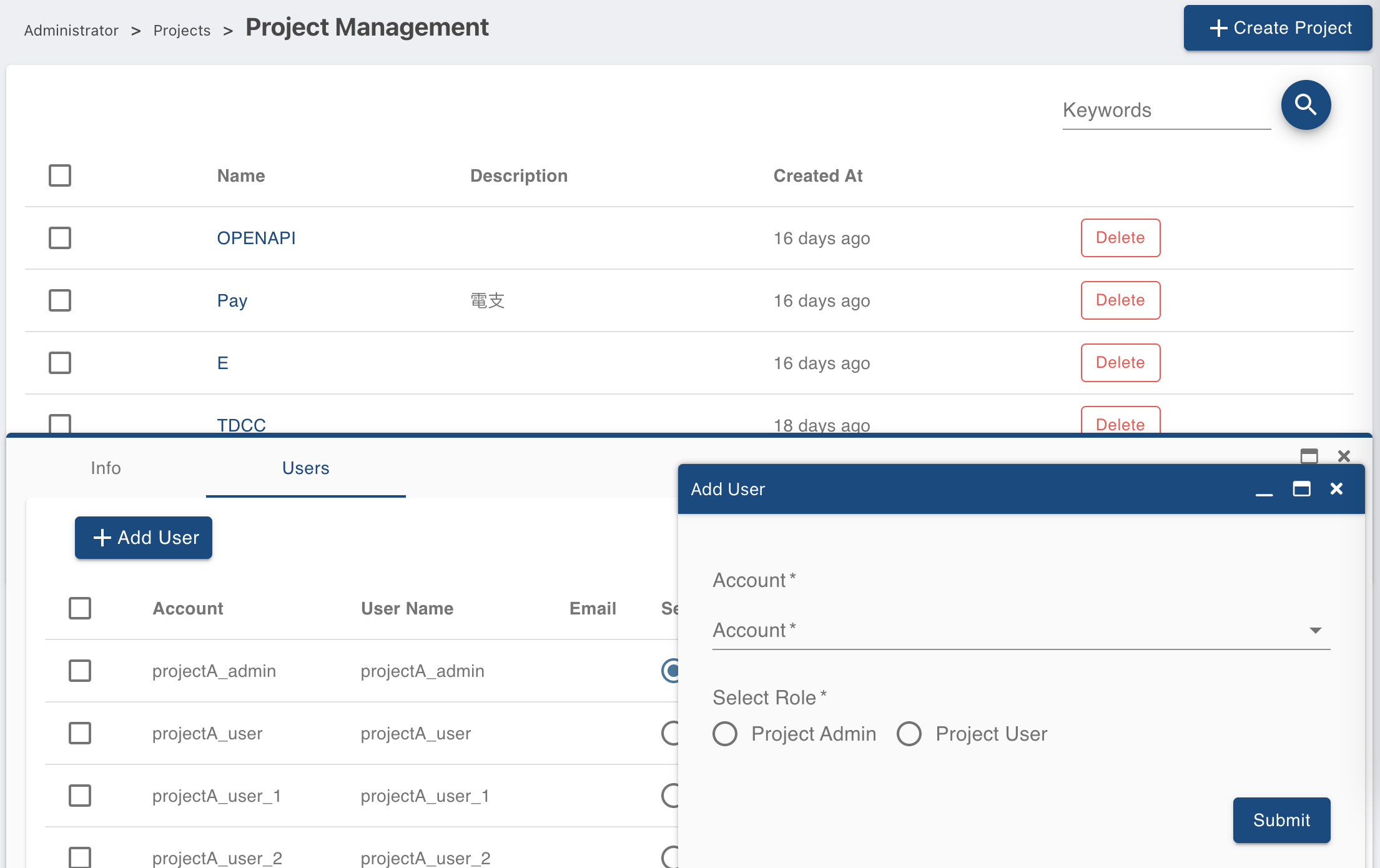Focus the Keywords search field

[x=1166, y=111]
